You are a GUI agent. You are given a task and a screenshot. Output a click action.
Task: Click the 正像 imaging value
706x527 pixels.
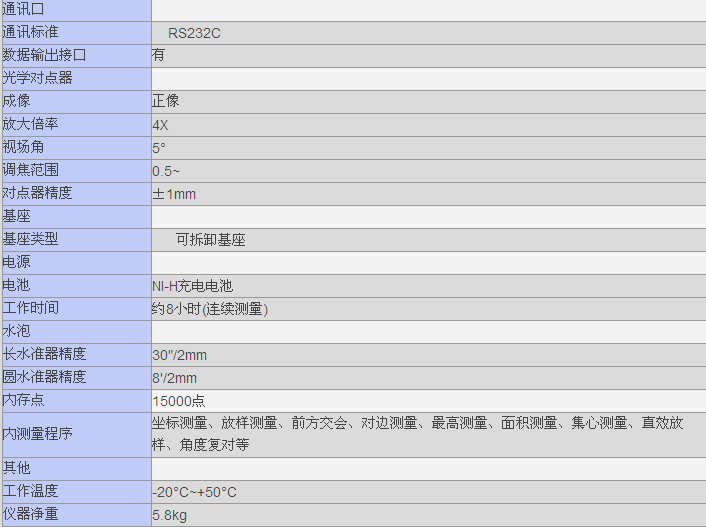166,102
